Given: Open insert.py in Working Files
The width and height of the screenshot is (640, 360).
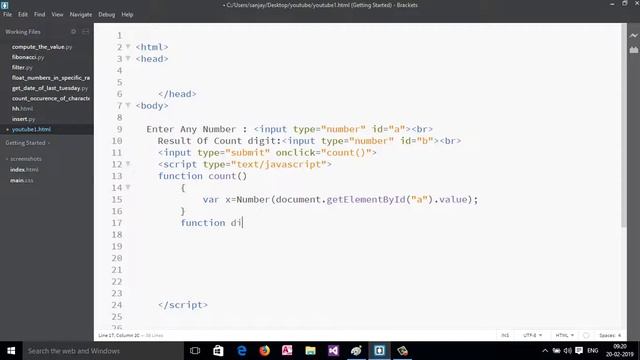Looking at the screenshot, I should 23,119.
